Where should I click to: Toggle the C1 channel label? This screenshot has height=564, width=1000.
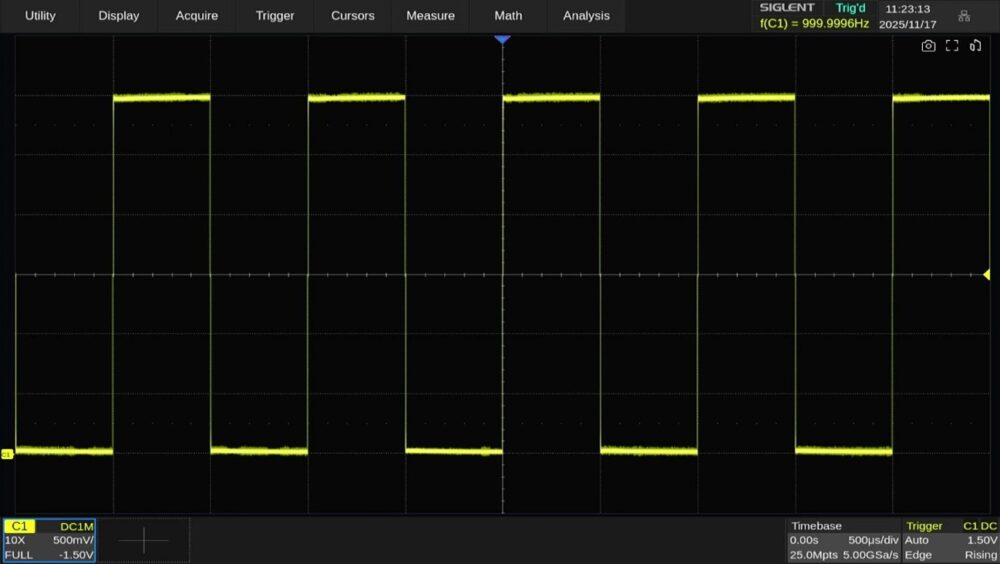coord(20,526)
